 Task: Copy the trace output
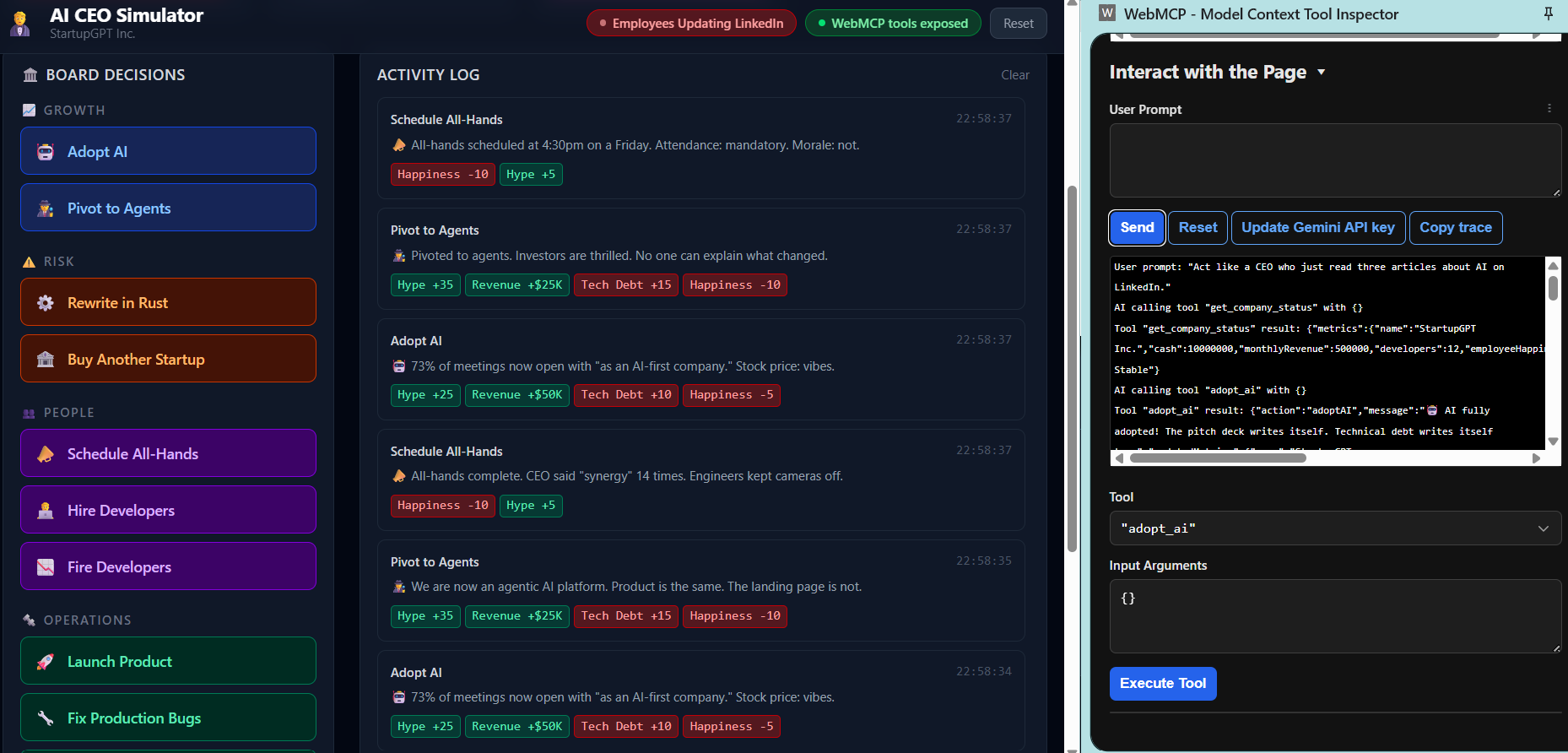1455,228
